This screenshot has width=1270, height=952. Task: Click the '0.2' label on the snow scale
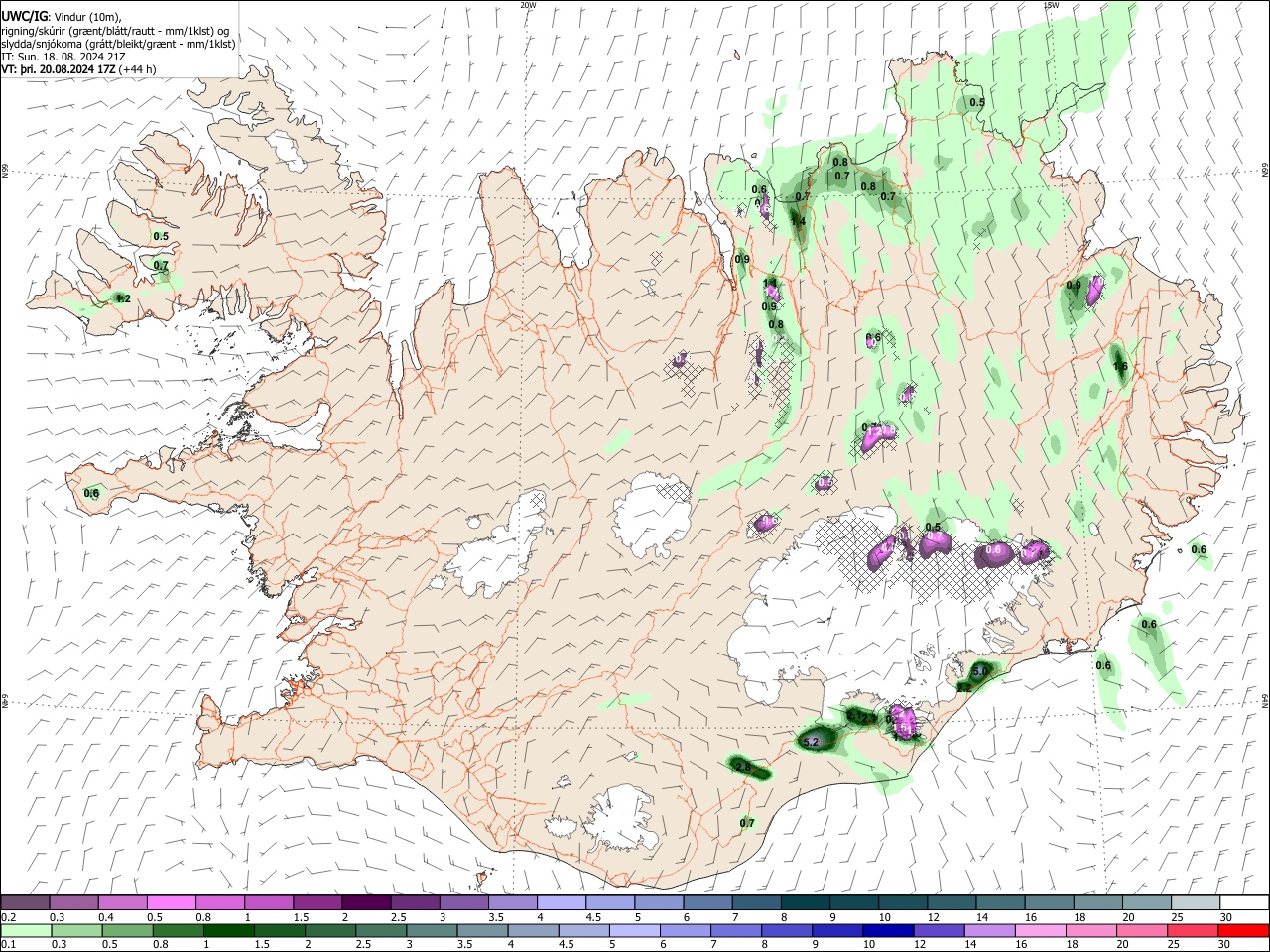(x=8, y=917)
